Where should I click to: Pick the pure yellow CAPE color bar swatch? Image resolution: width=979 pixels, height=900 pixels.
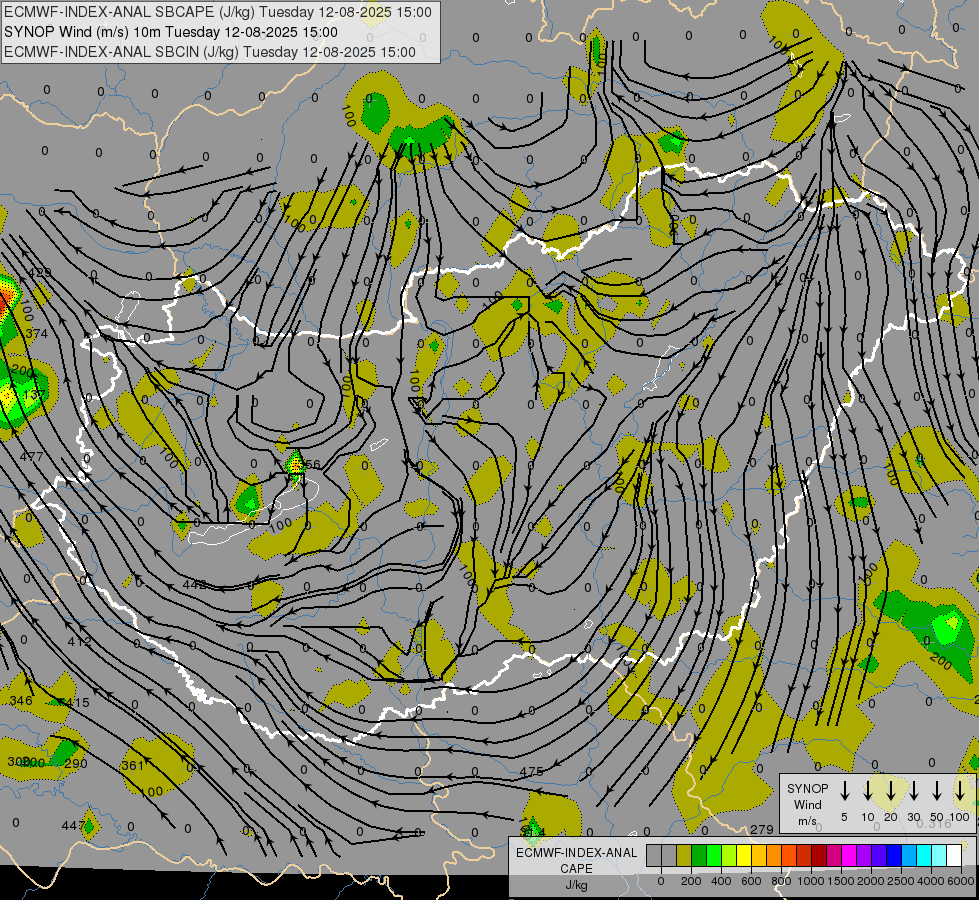click(744, 855)
